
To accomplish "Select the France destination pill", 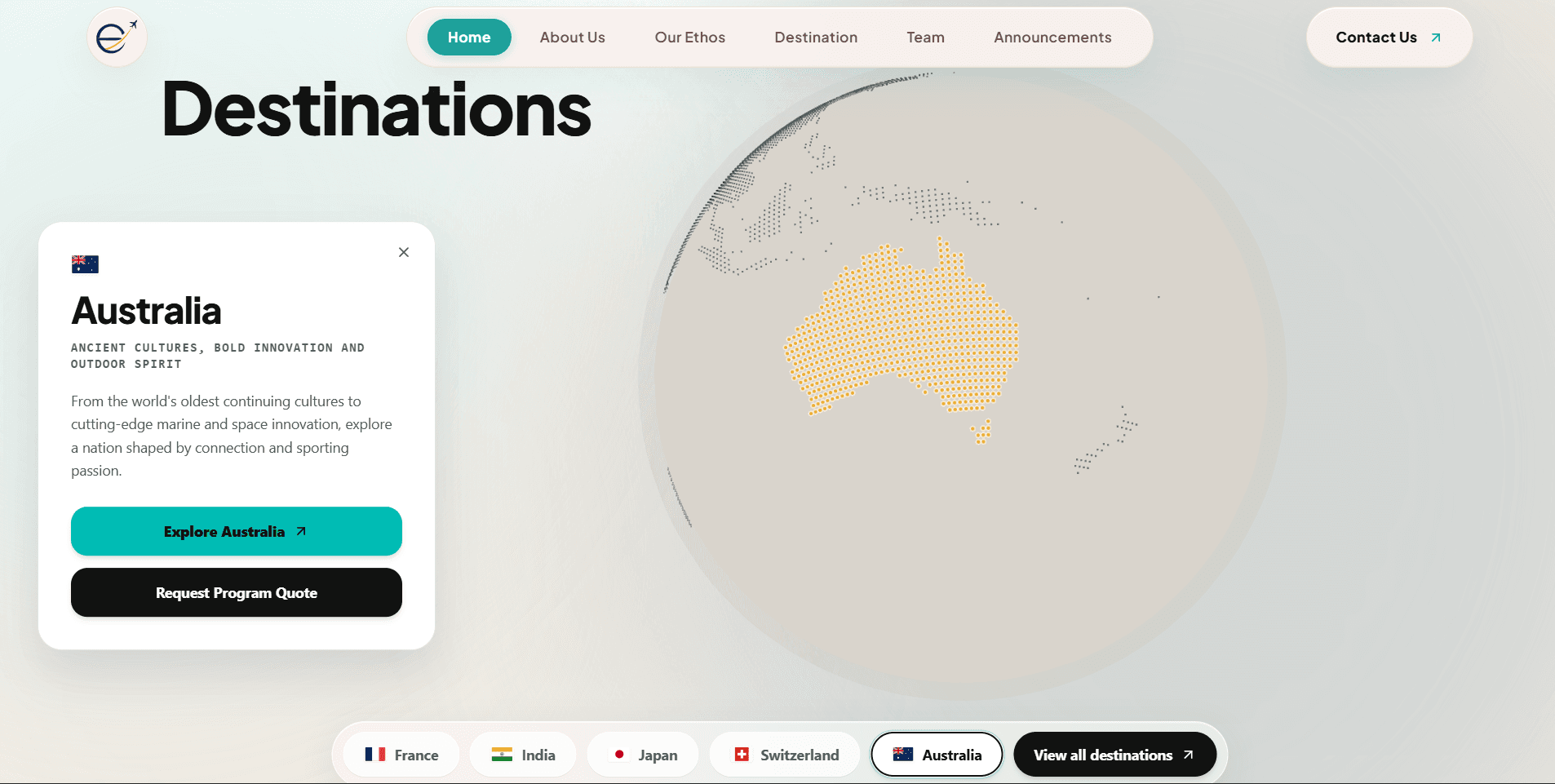I will (x=401, y=755).
